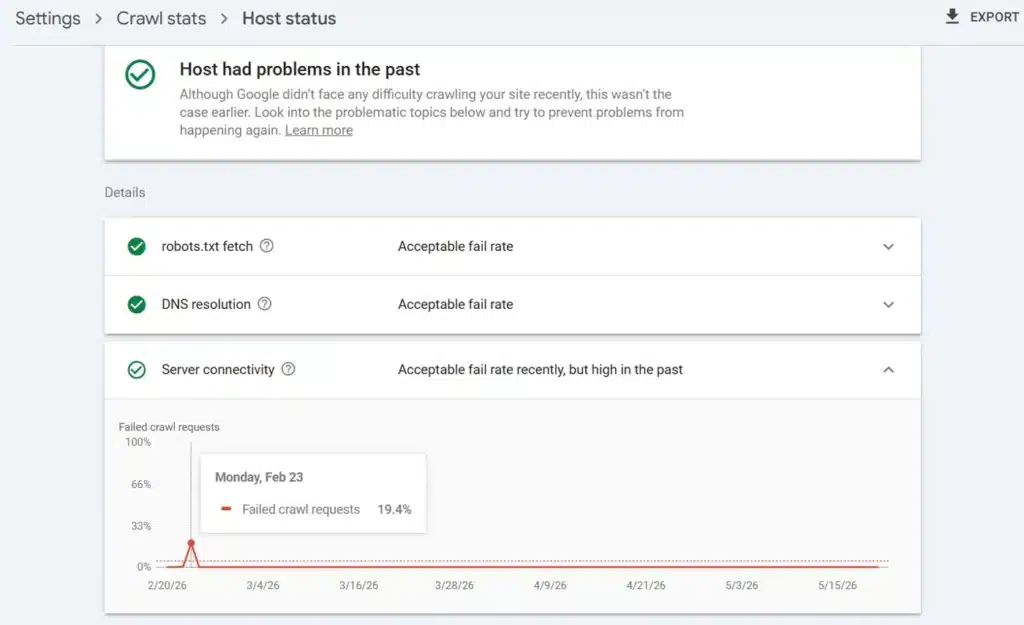Click DNS row 'Acceptable fail rate' status
Image resolution: width=1024 pixels, height=625 pixels.
click(455, 304)
